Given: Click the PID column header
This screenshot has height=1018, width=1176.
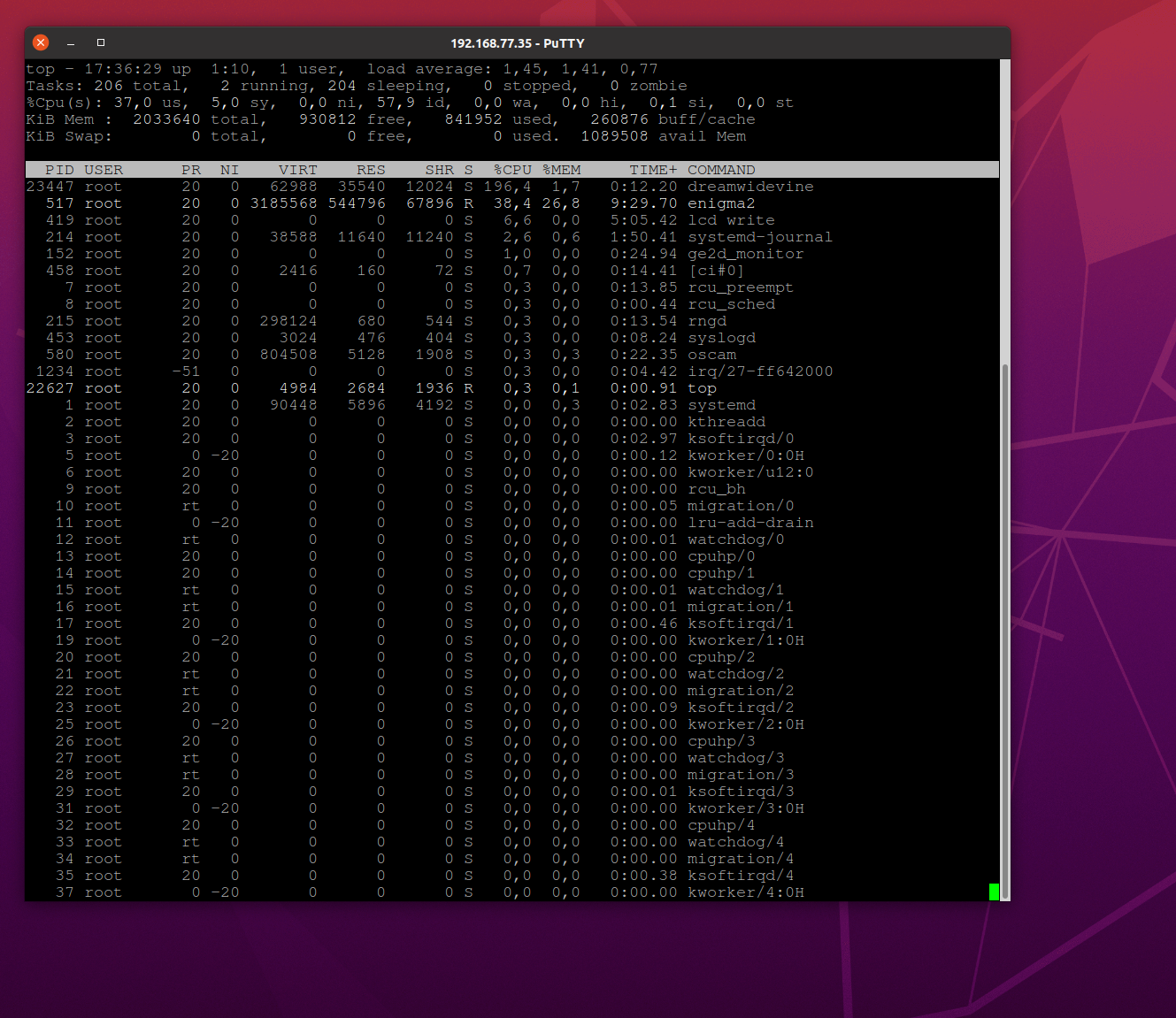Looking at the screenshot, I should click(60, 170).
